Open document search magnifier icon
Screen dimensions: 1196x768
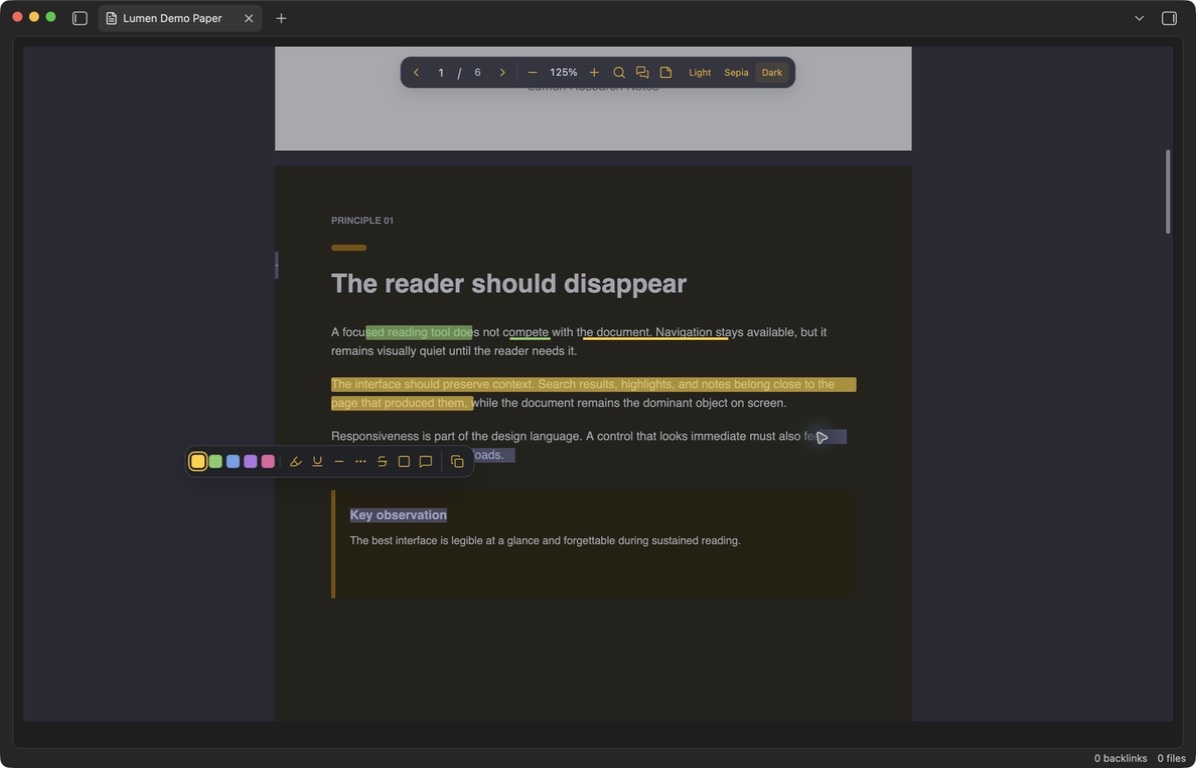click(619, 72)
